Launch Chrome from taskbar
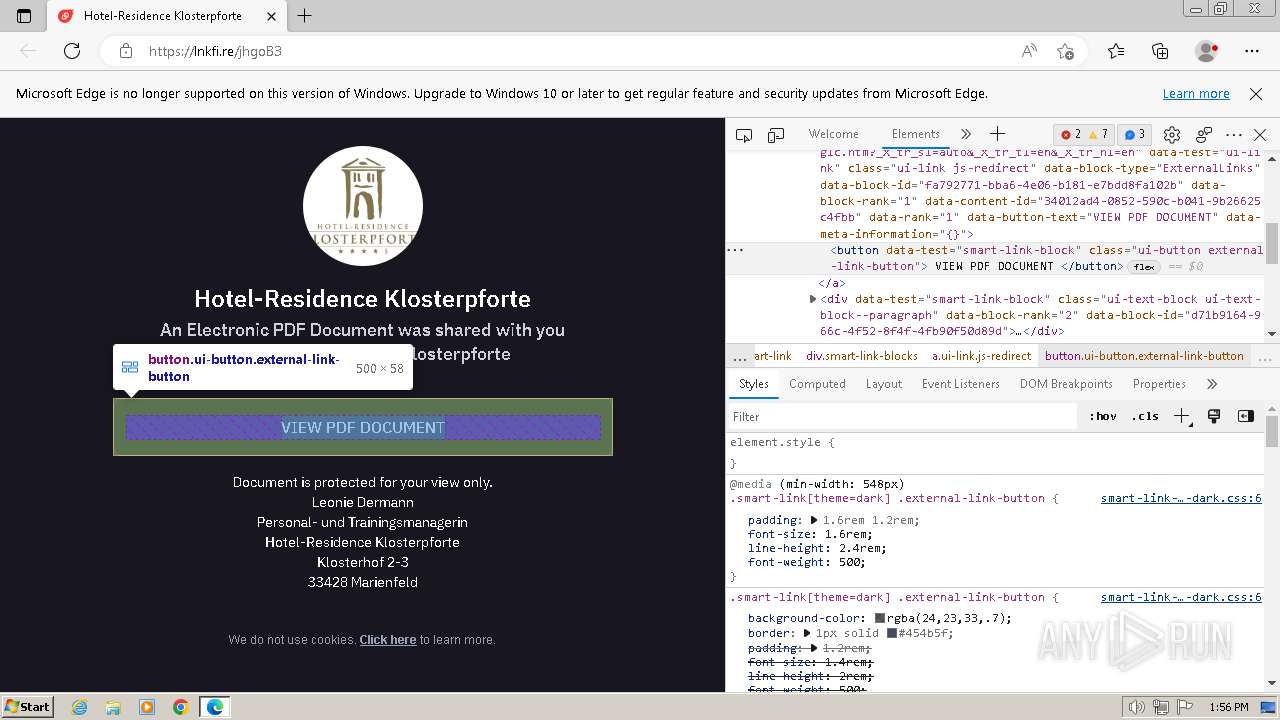Viewport: 1280px width, 720px height. click(x=180, y=707)
